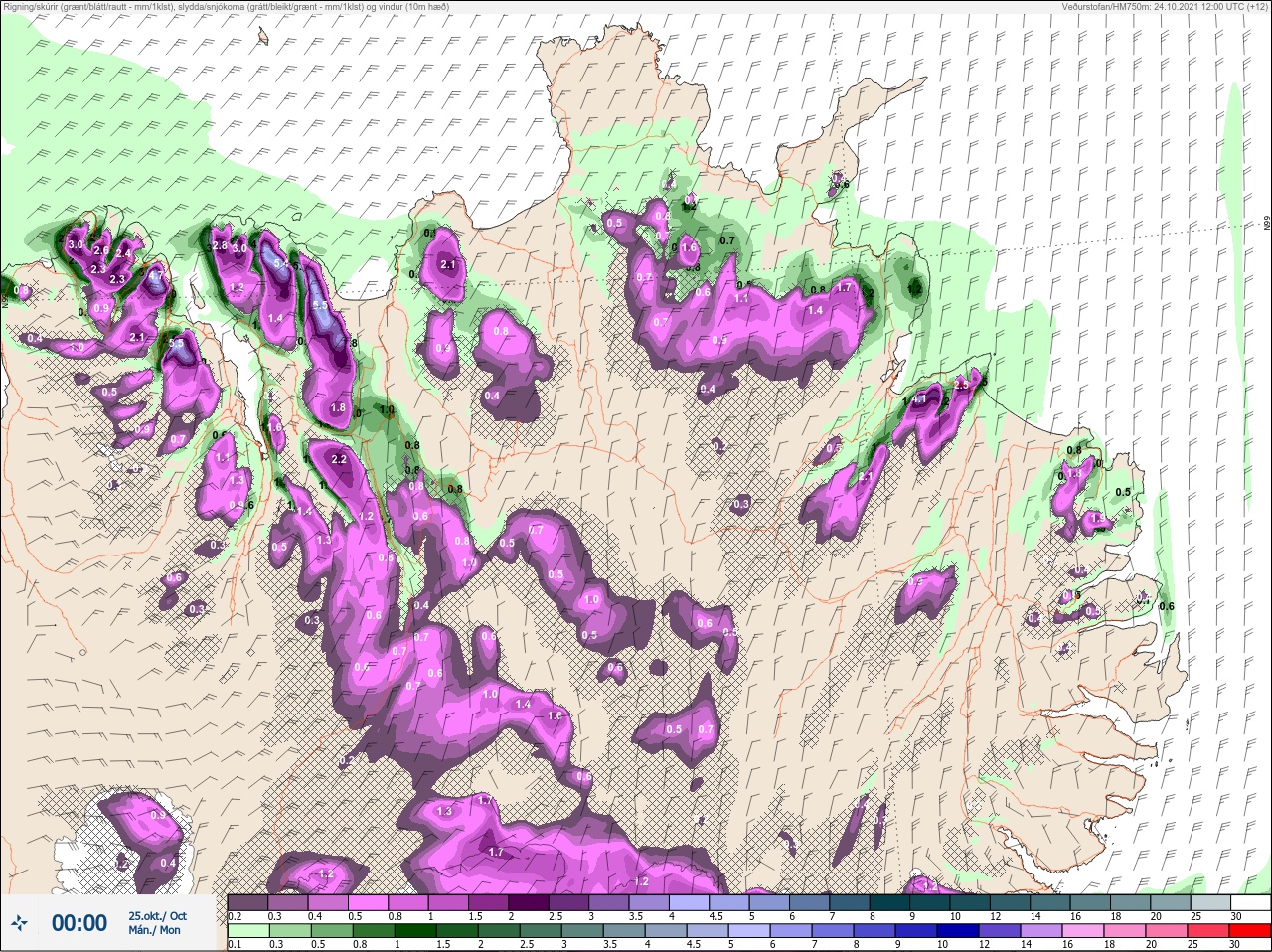Click the bright pink 0.5 swatch in snow legend
Viewport: 1272px width, 952px height.
pos(368,903)
